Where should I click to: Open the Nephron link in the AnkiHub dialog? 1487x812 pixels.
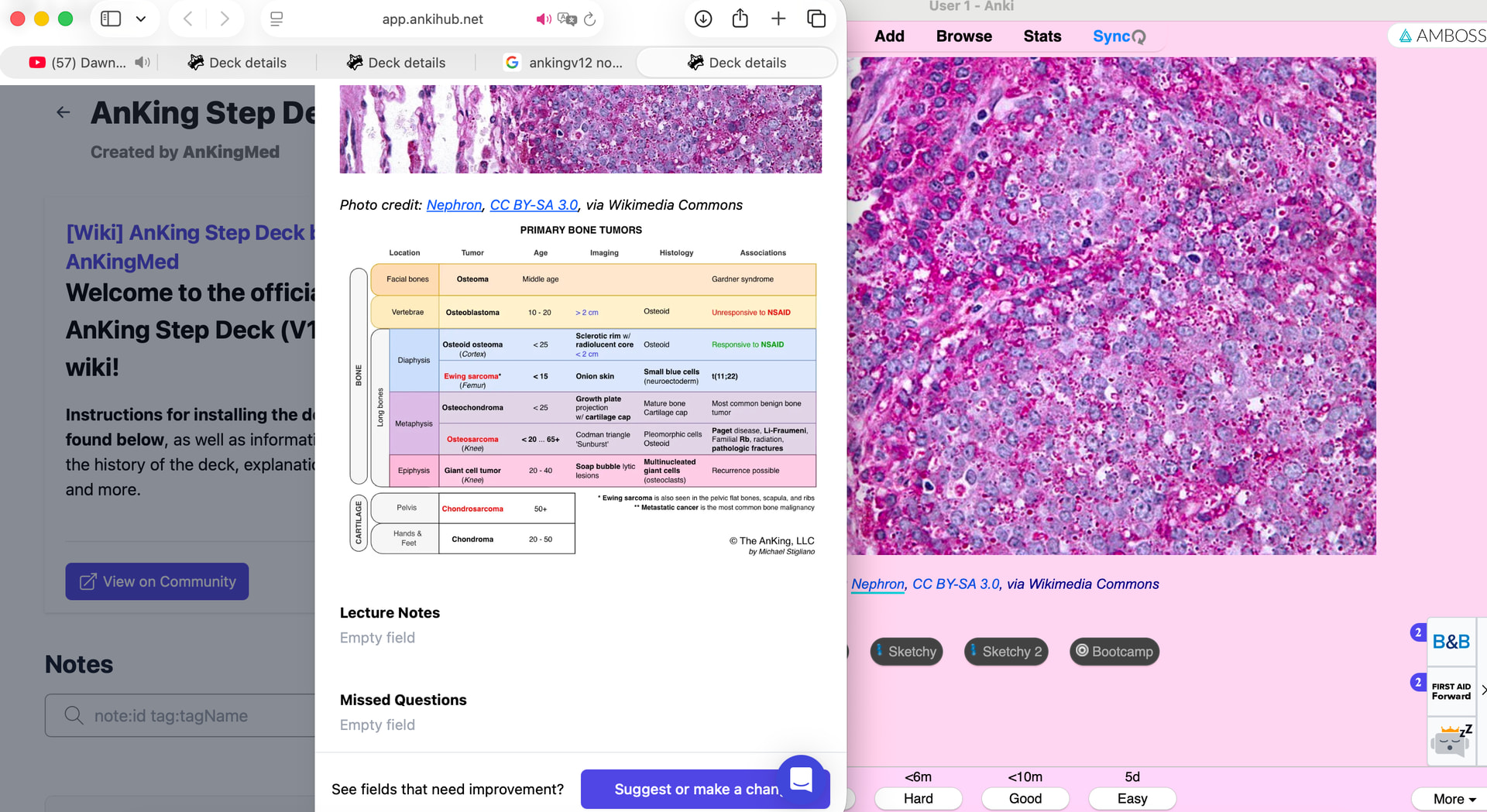454,205
